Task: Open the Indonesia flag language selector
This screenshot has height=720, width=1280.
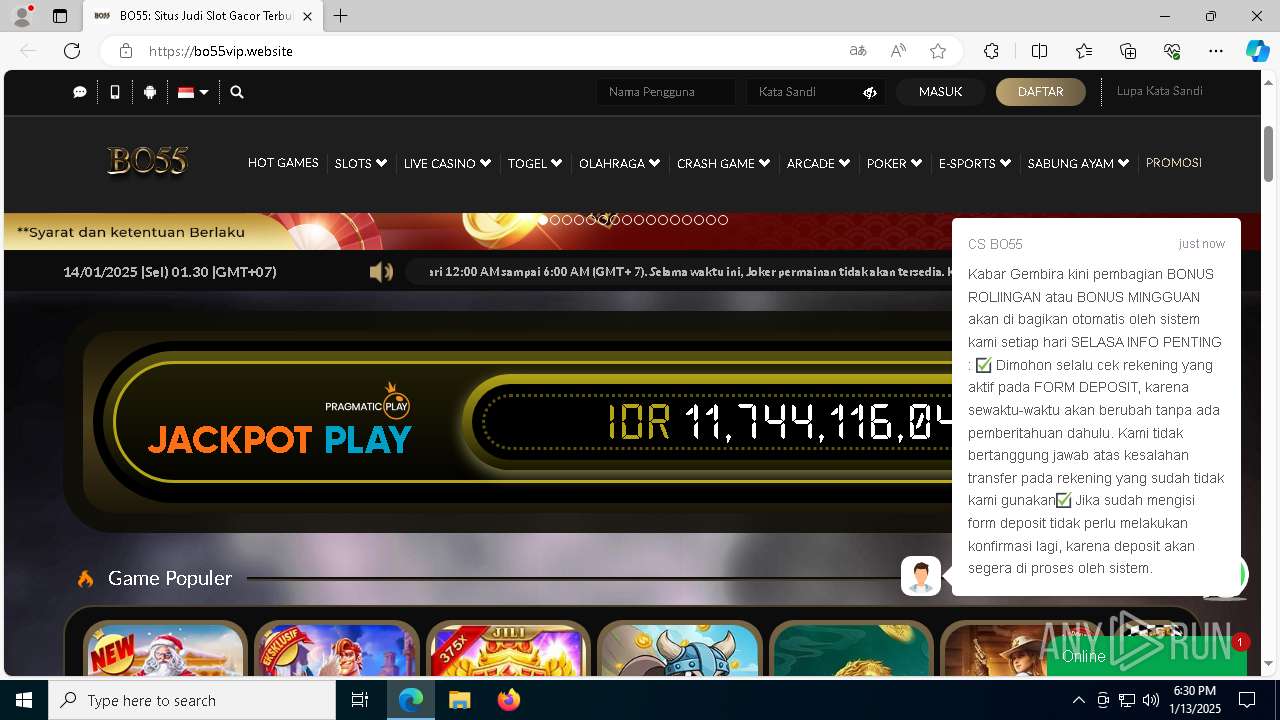Action: pyautogui.click(x=193, y=92)
